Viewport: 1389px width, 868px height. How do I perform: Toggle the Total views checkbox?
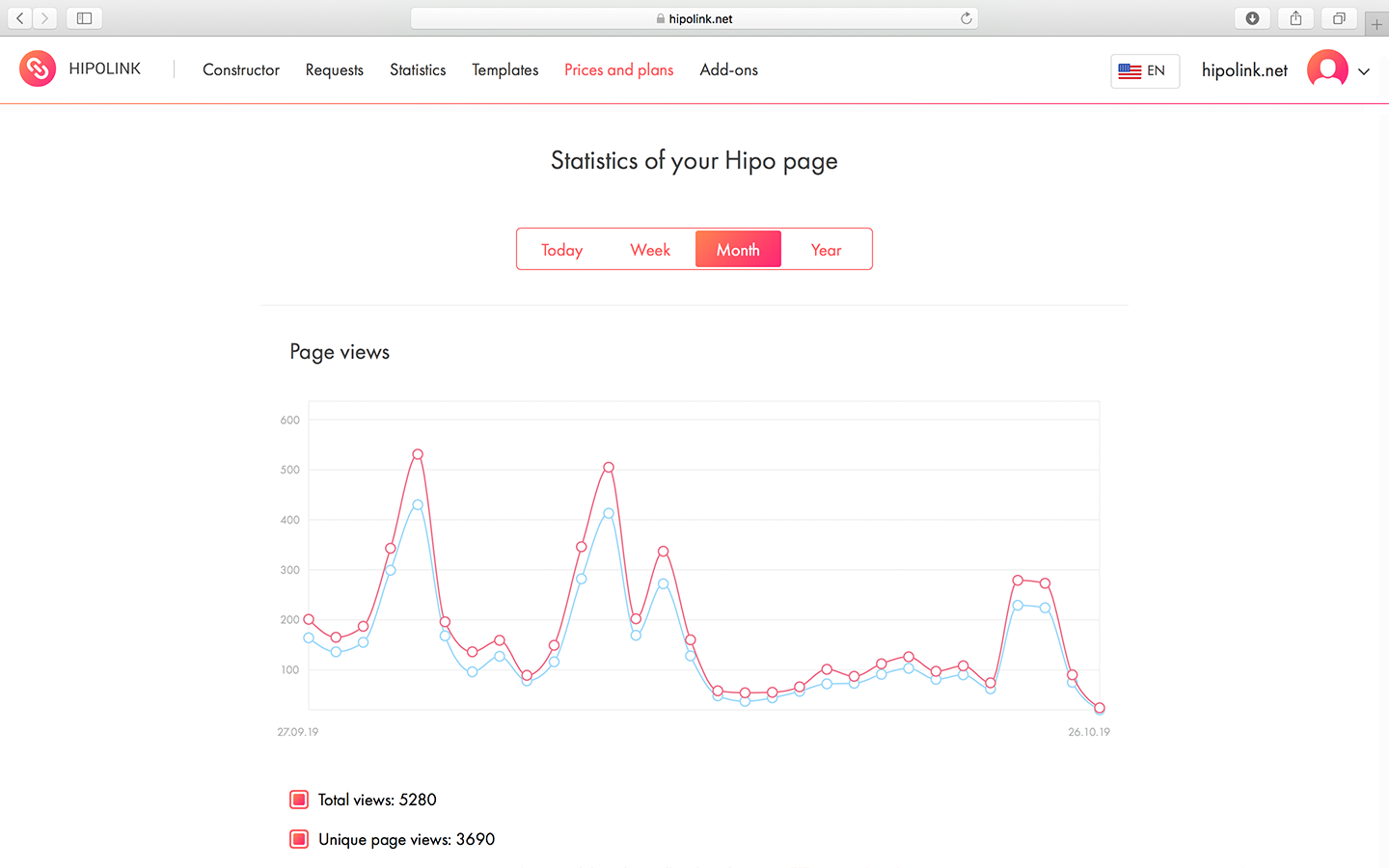click(x=299, y=800)
